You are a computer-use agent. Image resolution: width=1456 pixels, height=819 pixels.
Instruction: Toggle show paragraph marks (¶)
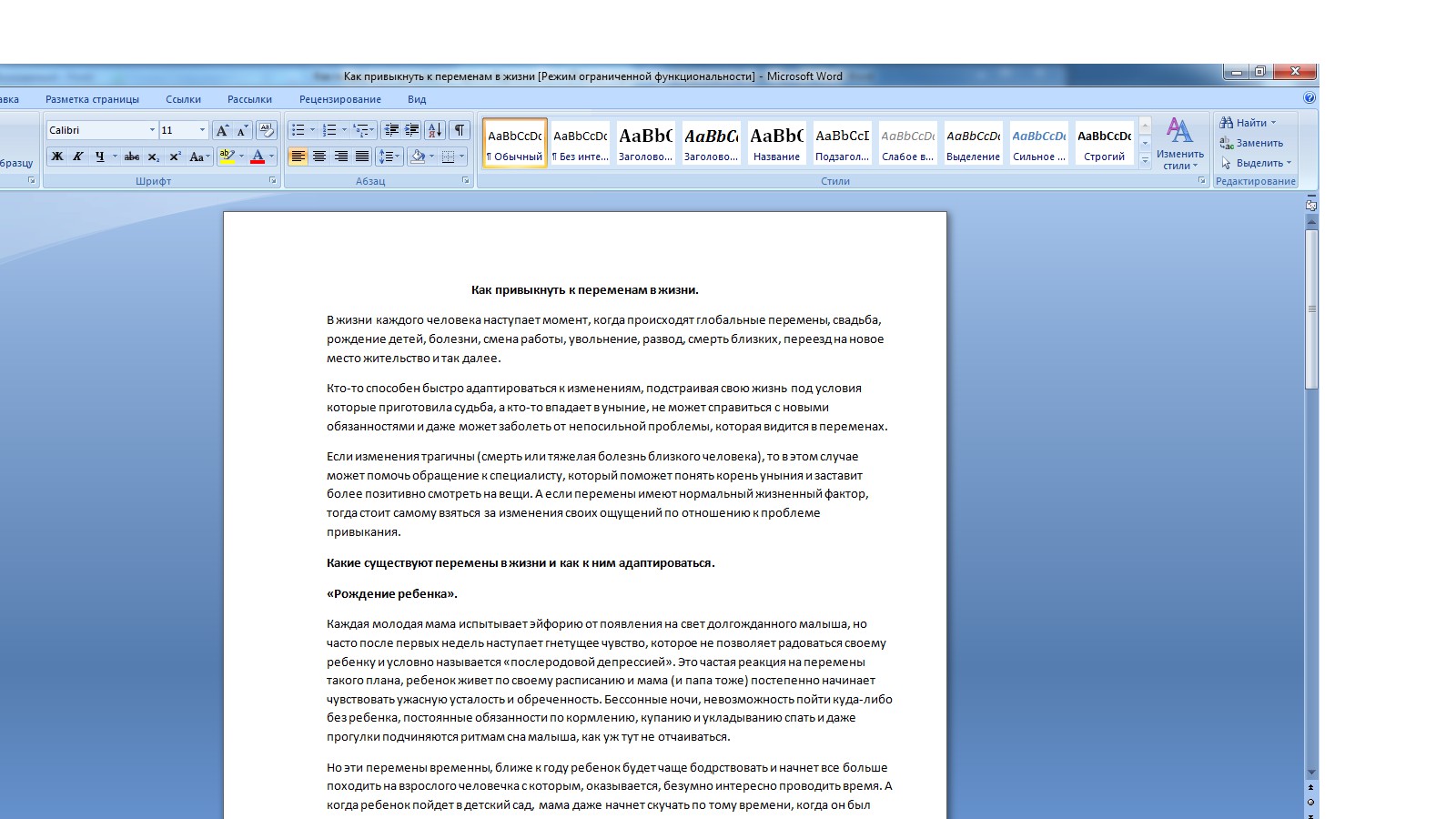pyautogui.click(x=460, y=130)
